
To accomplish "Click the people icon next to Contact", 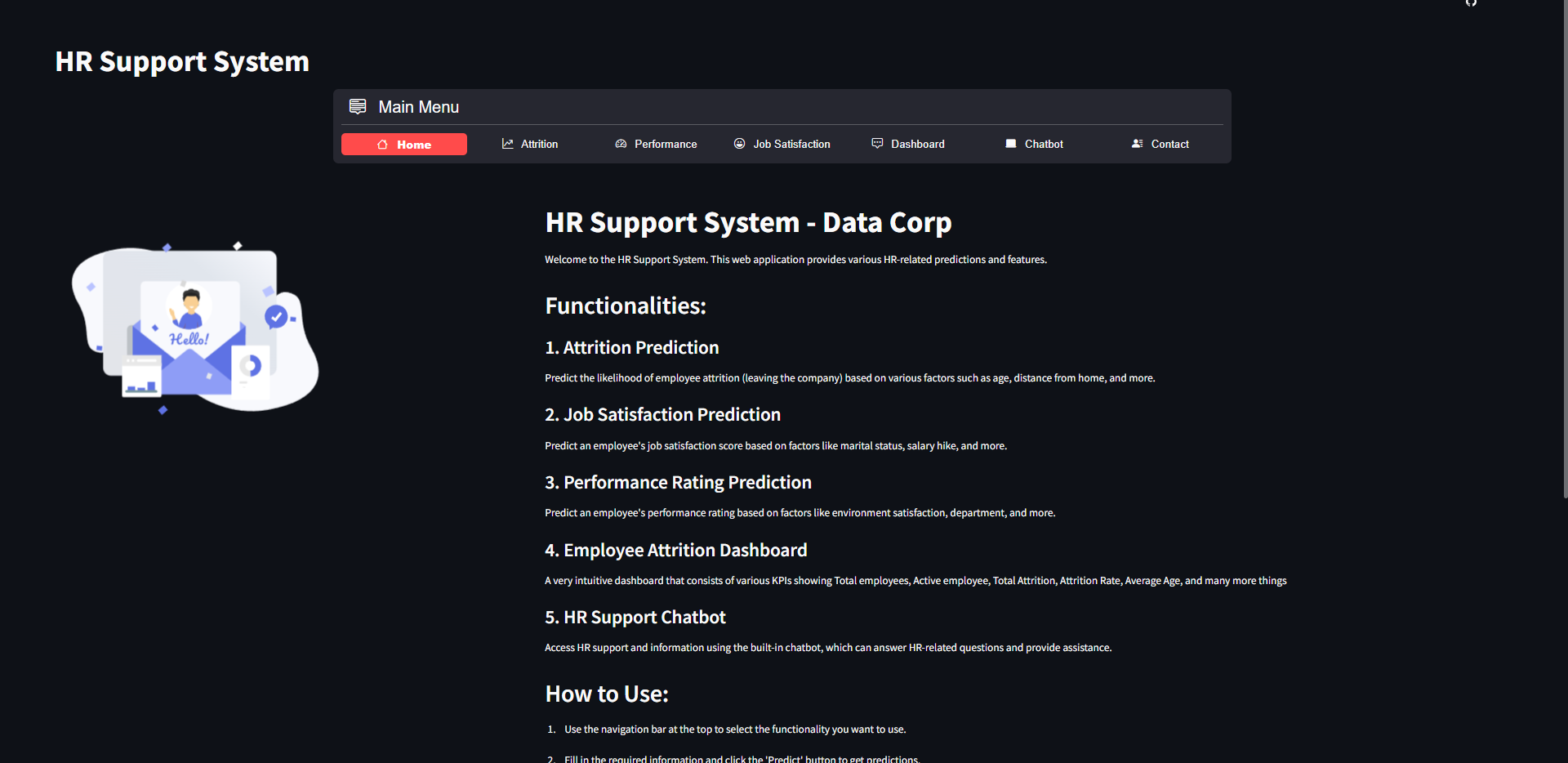I will point(1137,143).
